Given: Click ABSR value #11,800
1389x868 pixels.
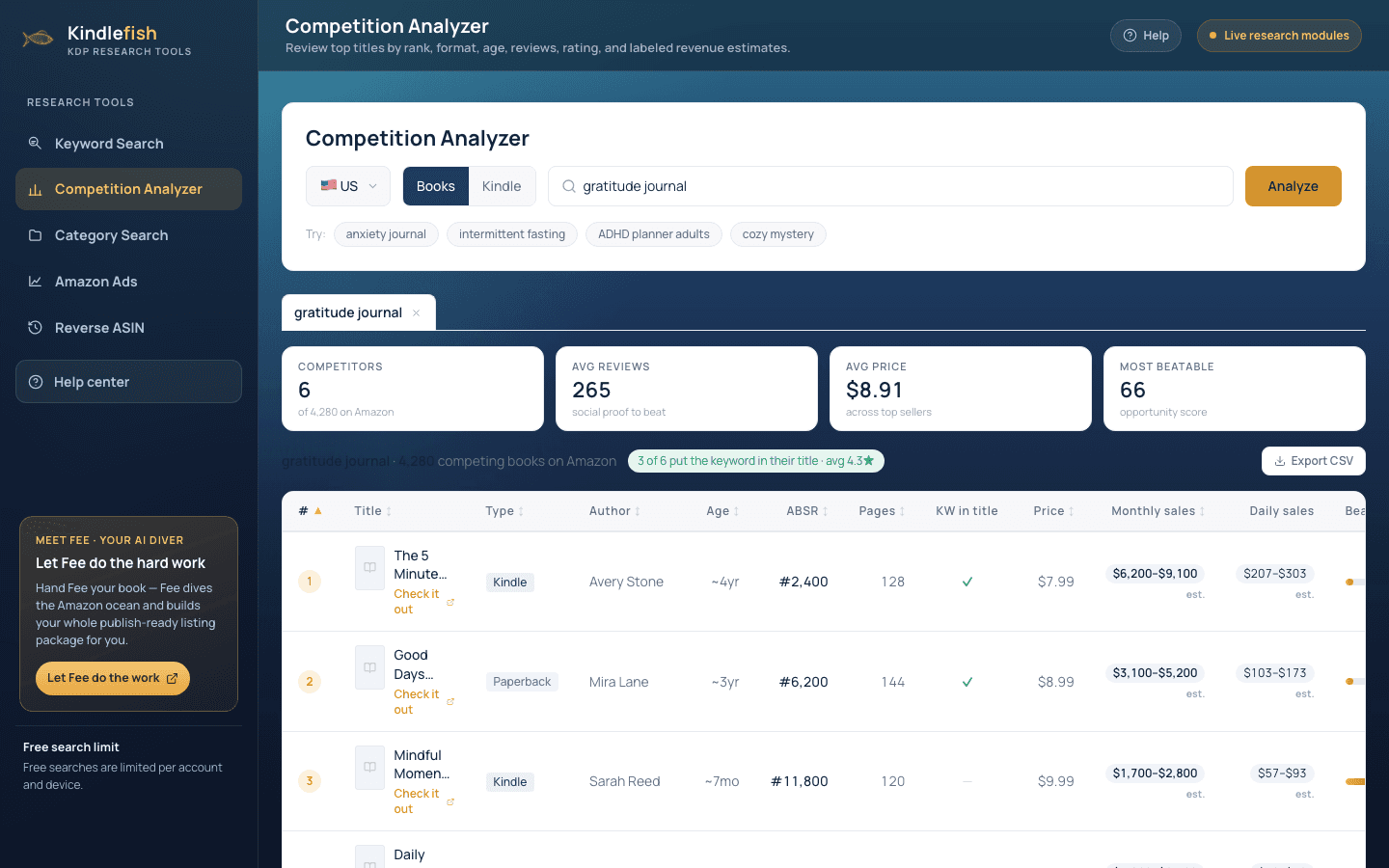Looking at the screenshot, I should pos(800,781).
